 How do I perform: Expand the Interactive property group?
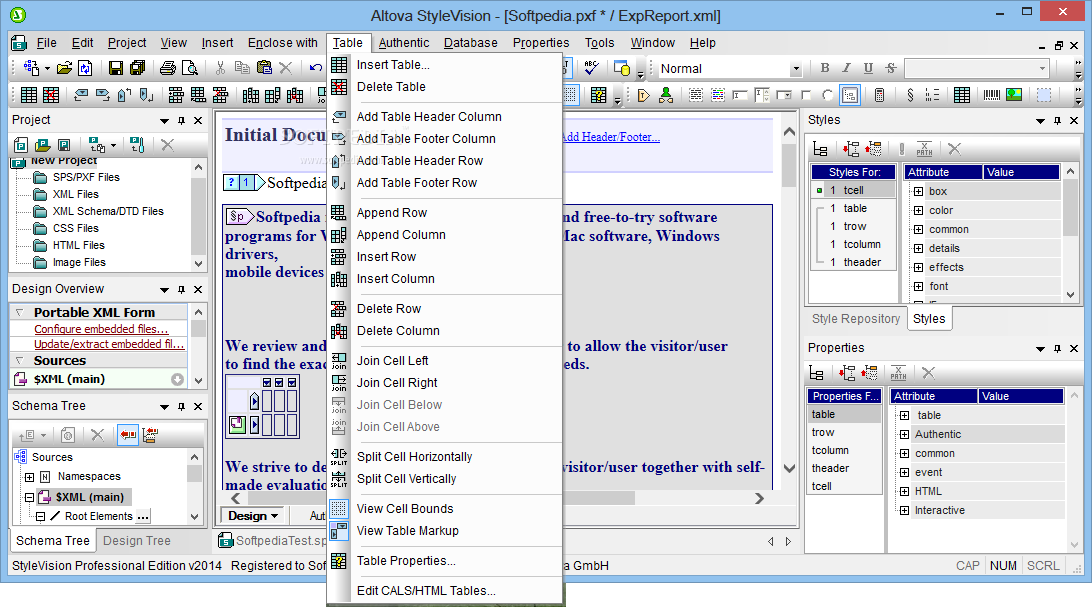(904, 510)
